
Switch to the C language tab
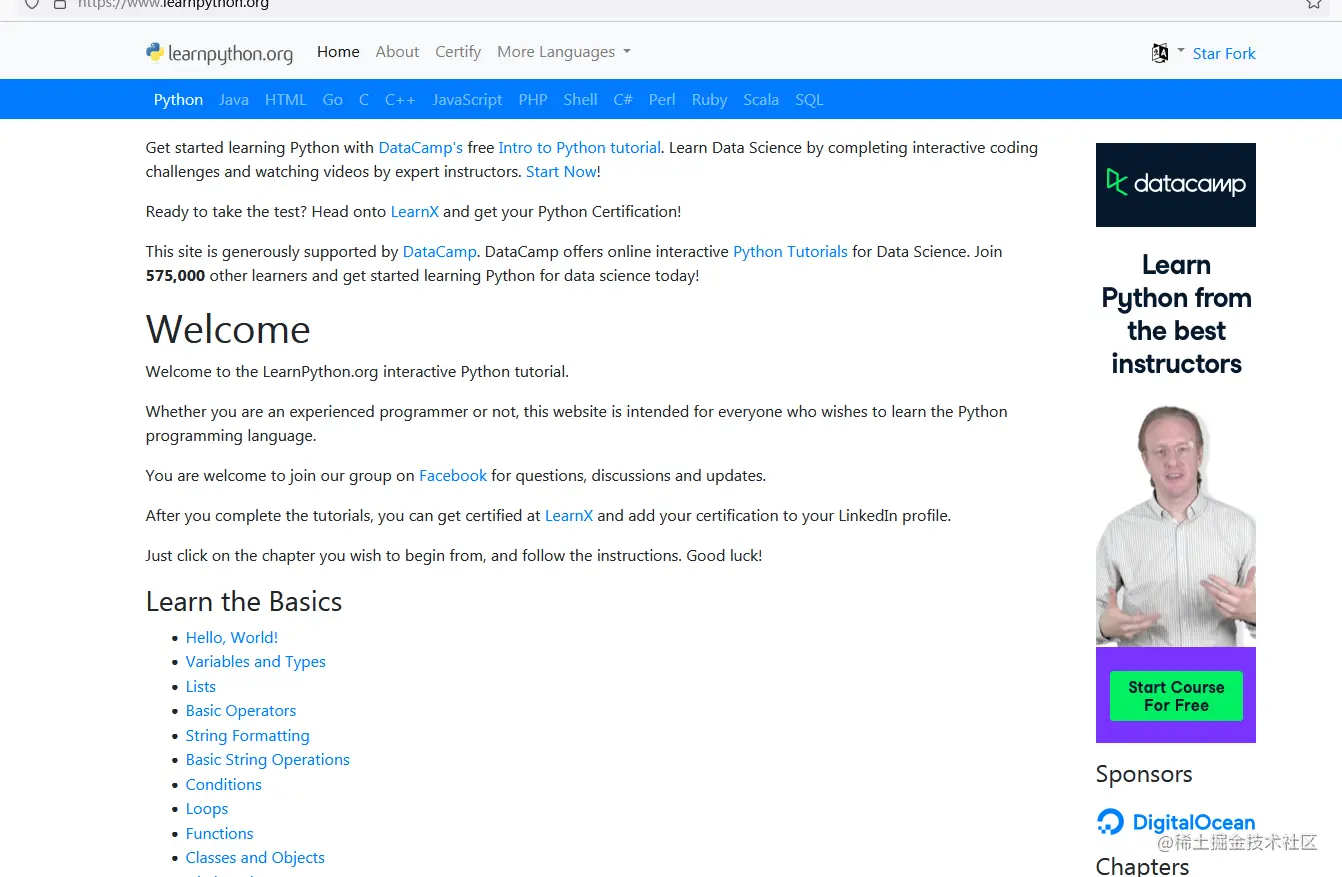click(364, 100)
